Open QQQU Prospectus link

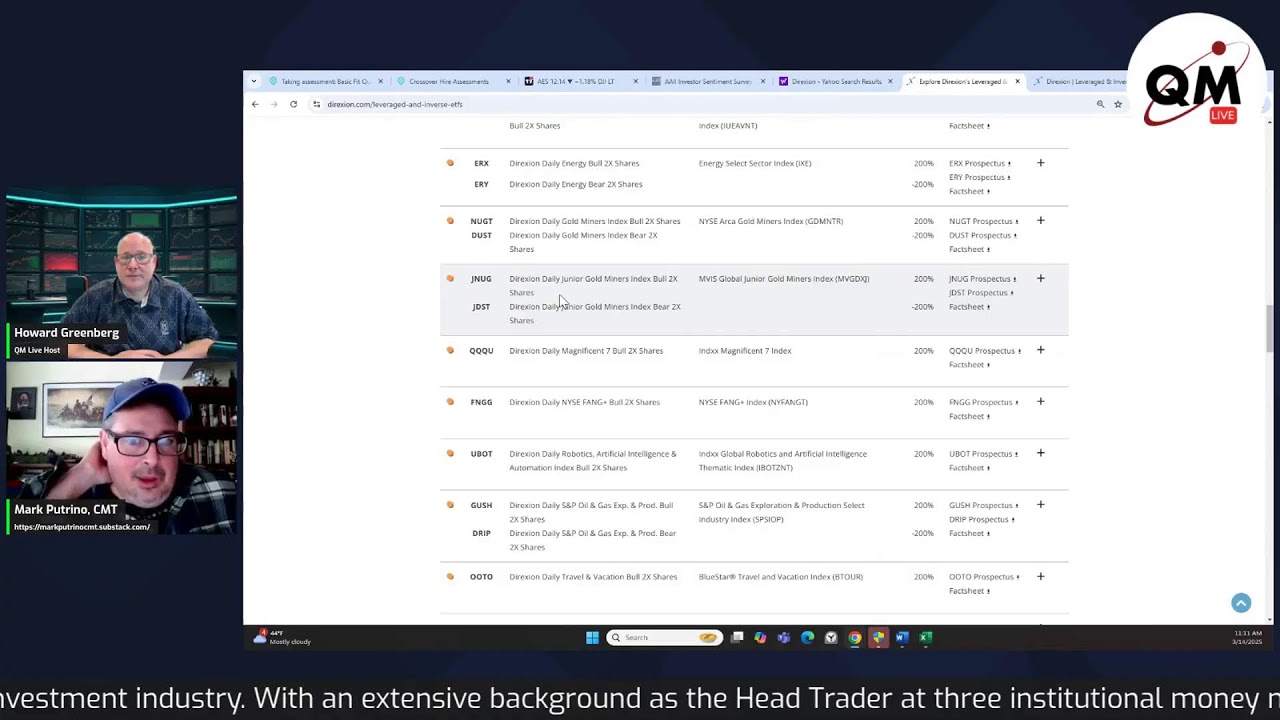pyautogui.click(x=984, y=351)
